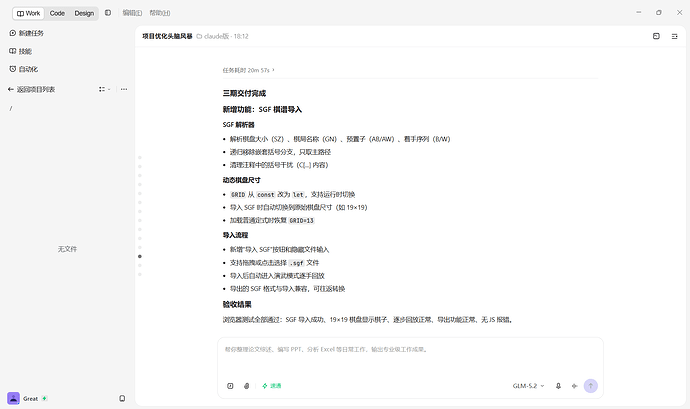The width and height of the screenshot is (690, 409).
Task: Click the voice waveform icon
Action: [574, 386]
